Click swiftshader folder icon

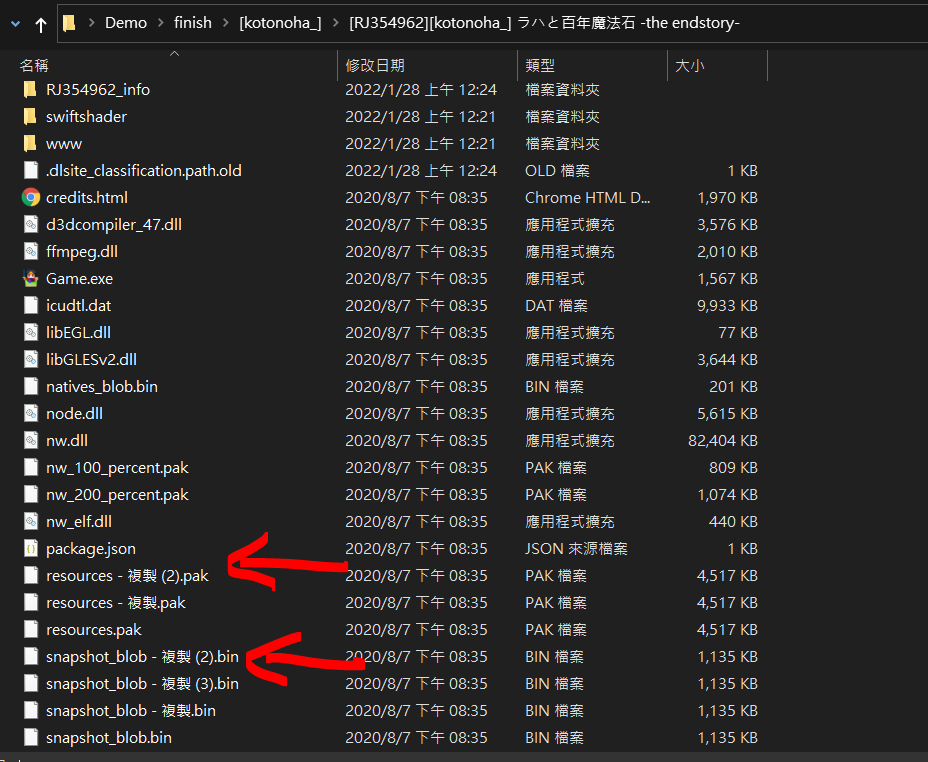30,117
